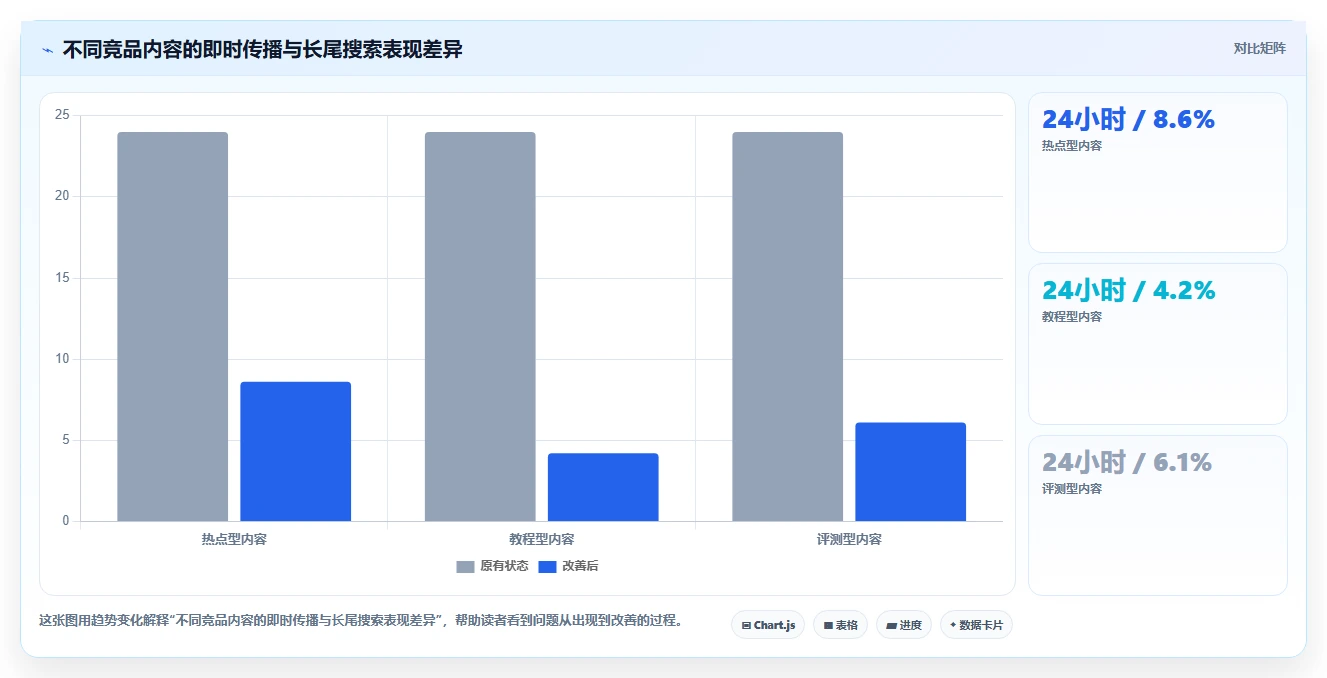Click the lightning icon beside the title
Image resolution: width=1327 pixels, height=678 pixels.
47,50
